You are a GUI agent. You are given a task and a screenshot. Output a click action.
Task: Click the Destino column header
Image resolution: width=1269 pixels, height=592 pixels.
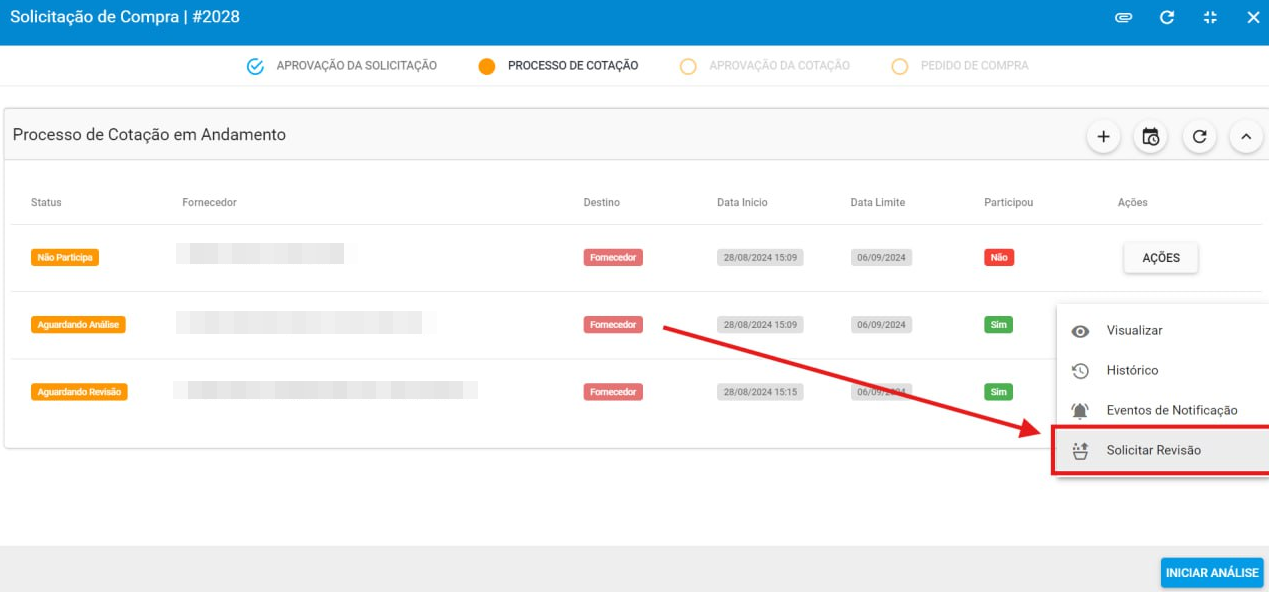pyautogui.click(x=602, y=202)
